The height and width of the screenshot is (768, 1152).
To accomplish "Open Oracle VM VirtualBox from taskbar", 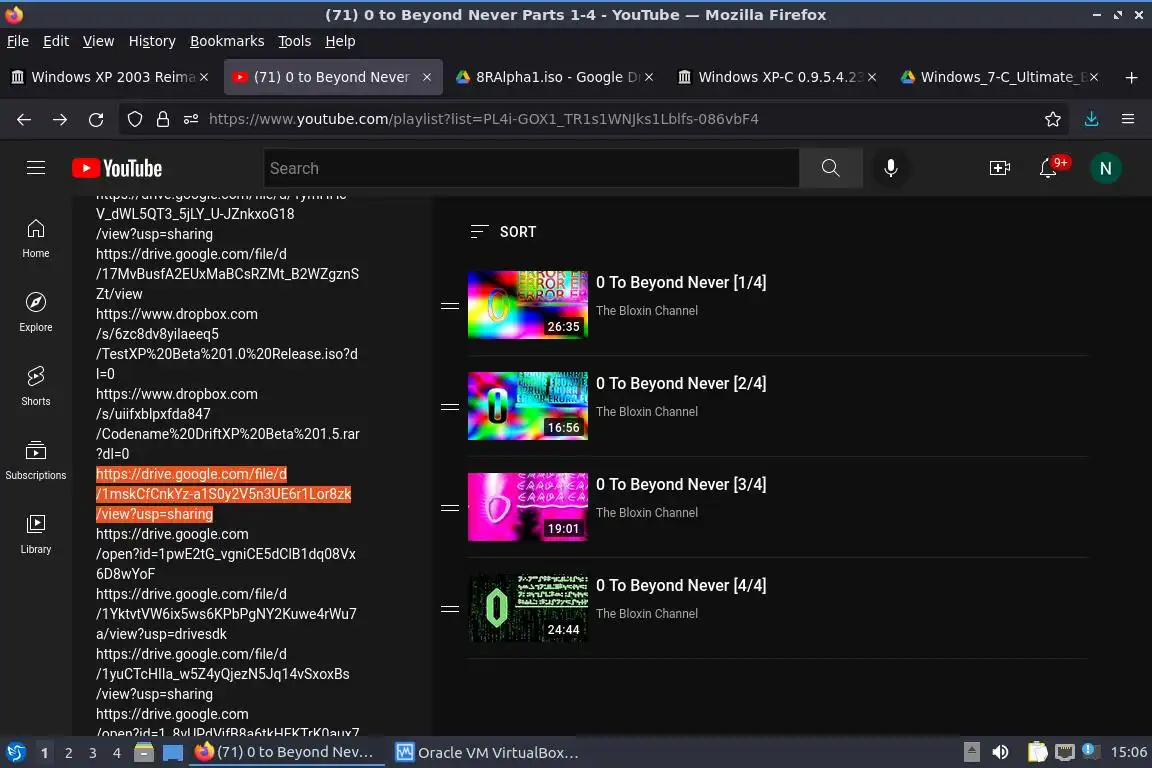I will (x=488, y=753).
